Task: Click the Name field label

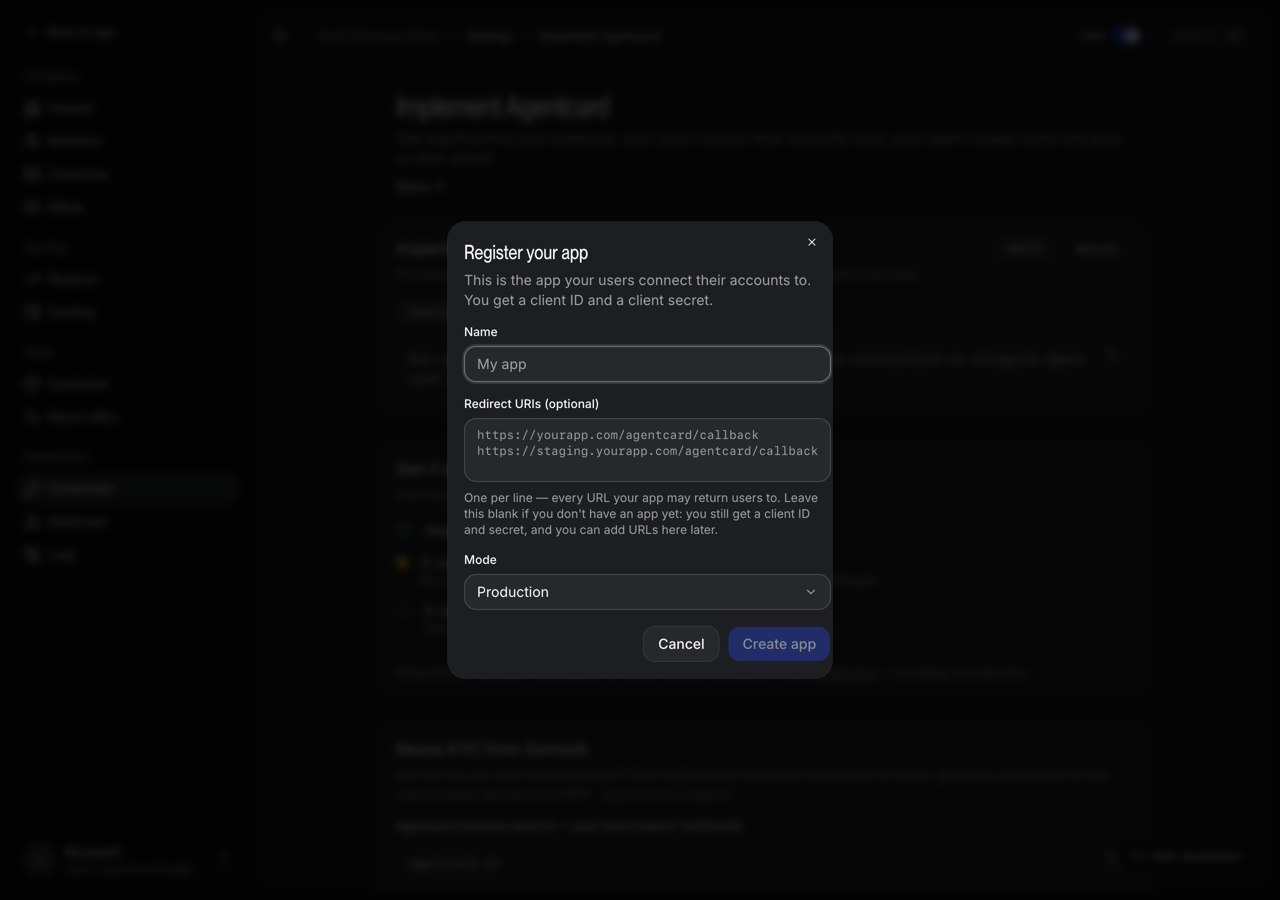Action: pos(481,332)
